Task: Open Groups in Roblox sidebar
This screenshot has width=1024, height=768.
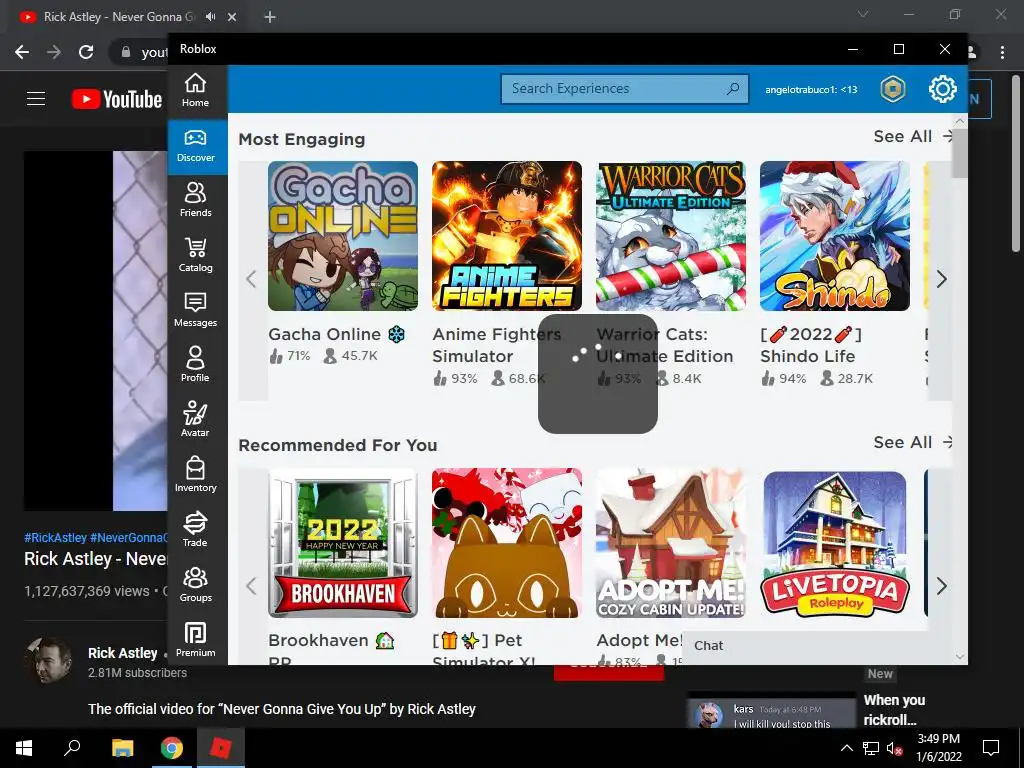Action: [195, 585]
